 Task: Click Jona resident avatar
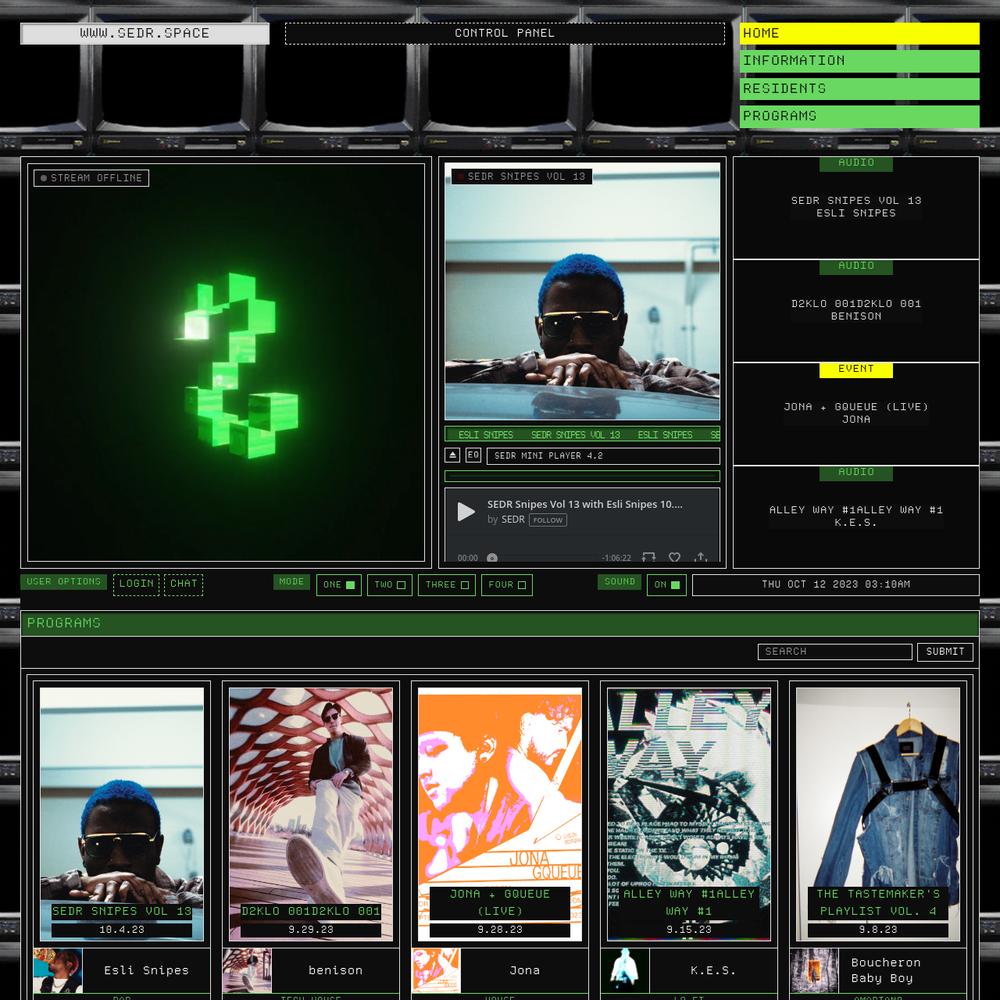pyautogui.click(x=436, y=971)
